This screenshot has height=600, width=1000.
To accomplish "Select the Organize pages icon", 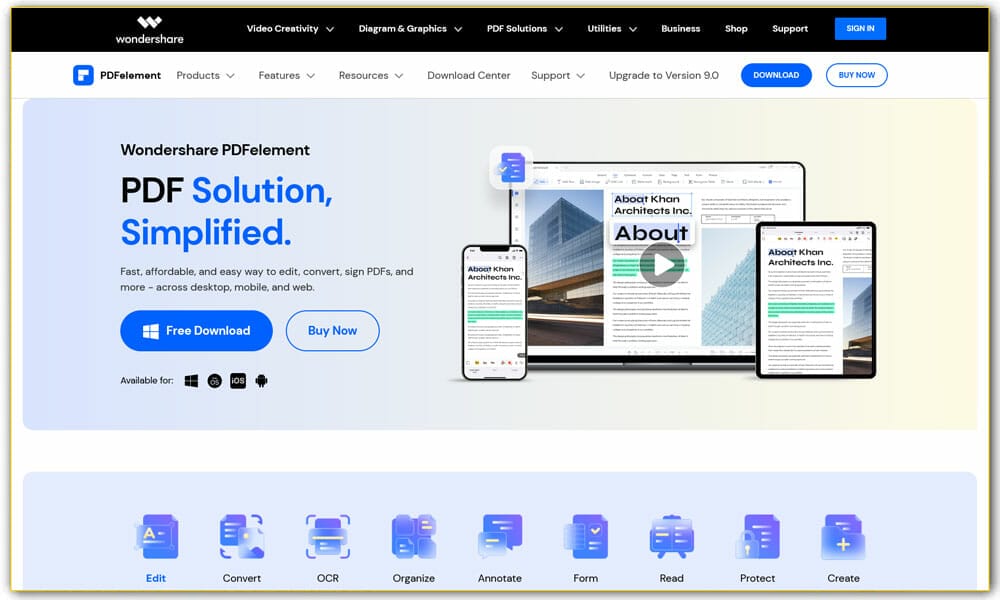I will coord(413,535).
